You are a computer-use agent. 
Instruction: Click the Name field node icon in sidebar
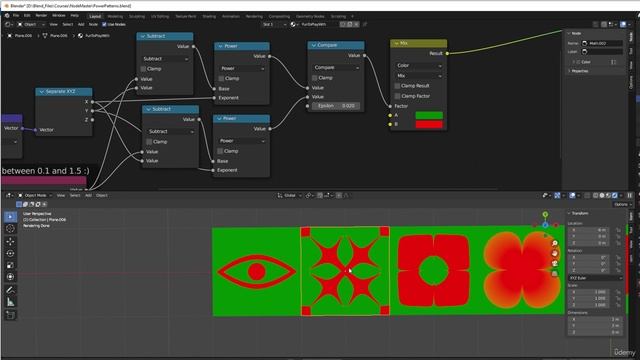pyautogui.click(x=584, y=43)
